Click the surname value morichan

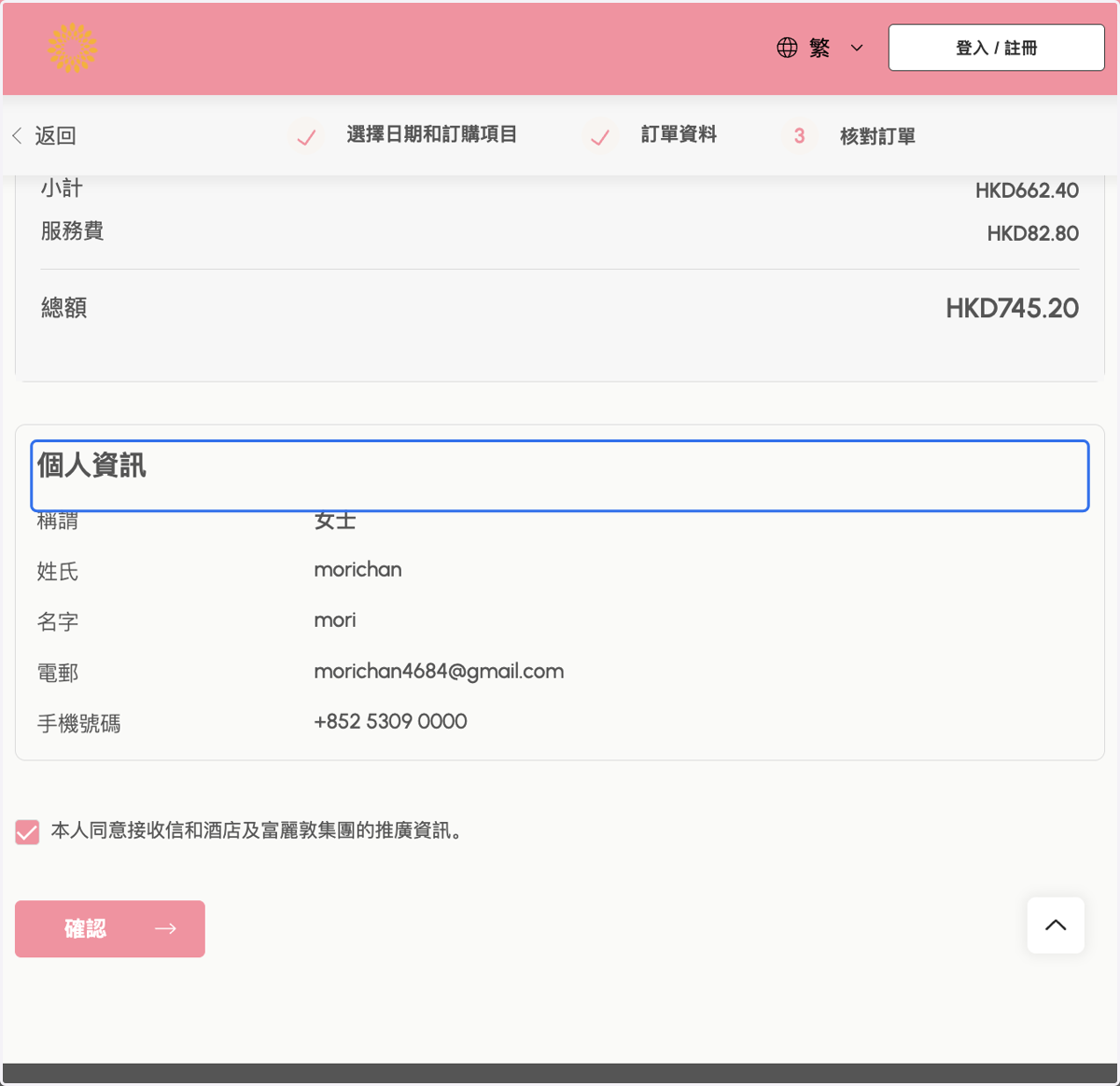pyautogui.click(x=357, y=569)
